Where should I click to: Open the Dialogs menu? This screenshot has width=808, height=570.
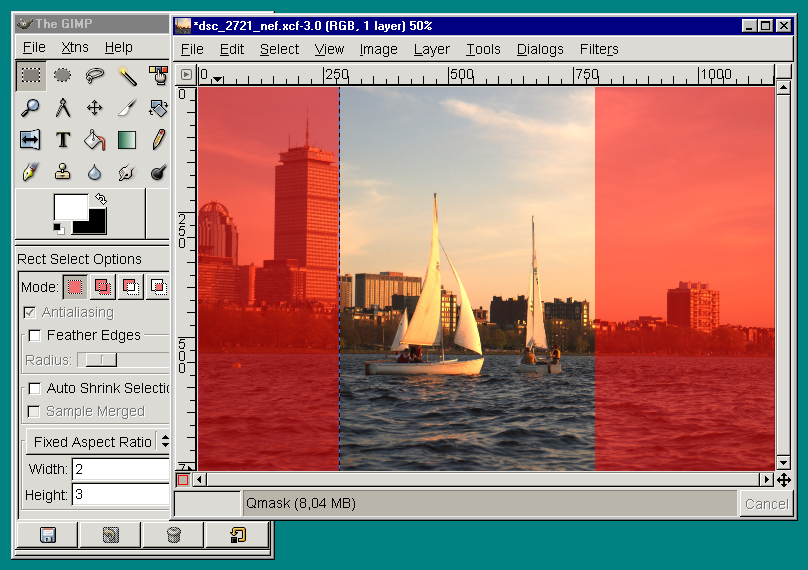click(540, 49)
